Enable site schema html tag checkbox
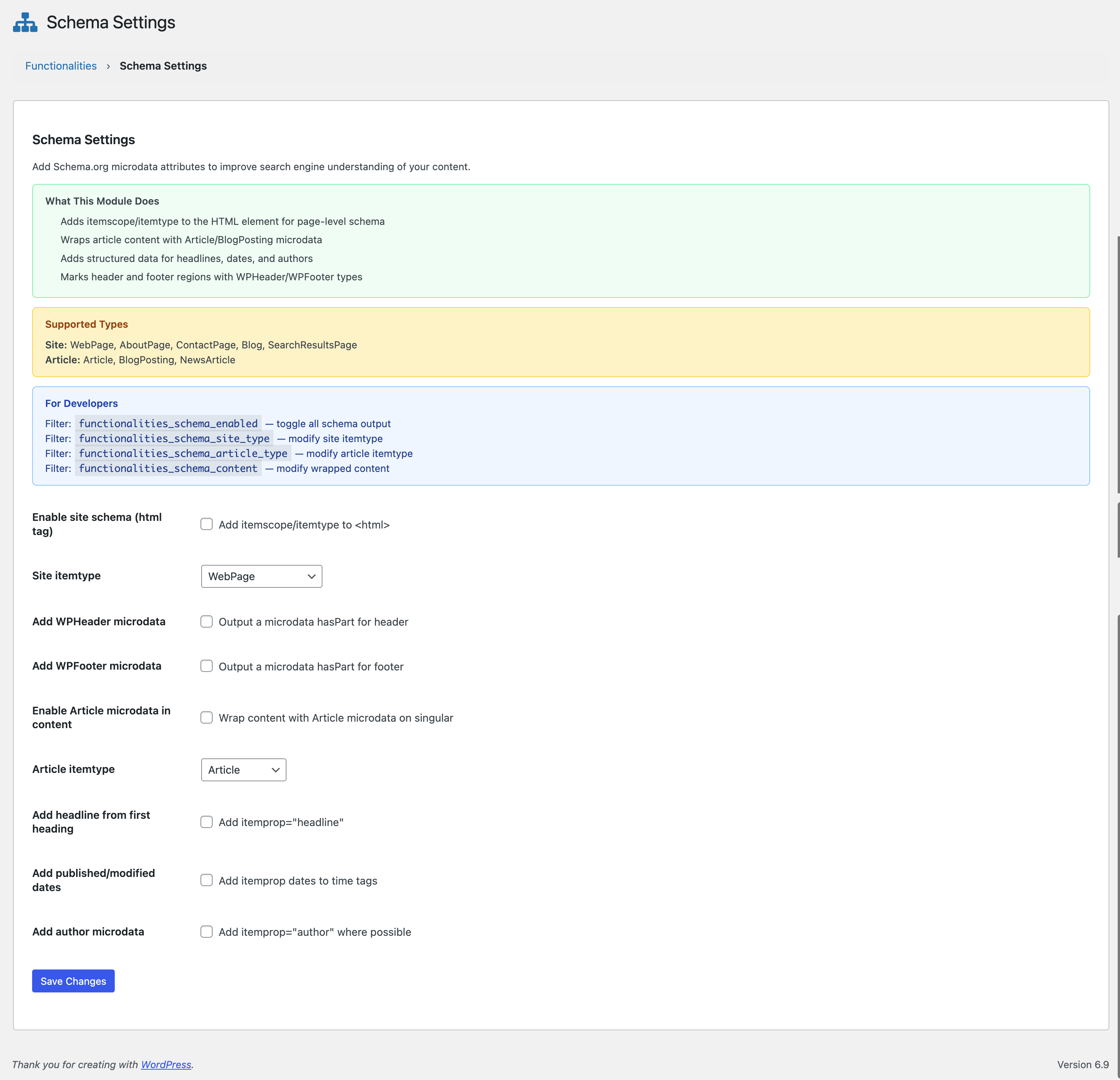Image resolution: width=1120 pixels, height=1080 pixels. click(206, 524)
